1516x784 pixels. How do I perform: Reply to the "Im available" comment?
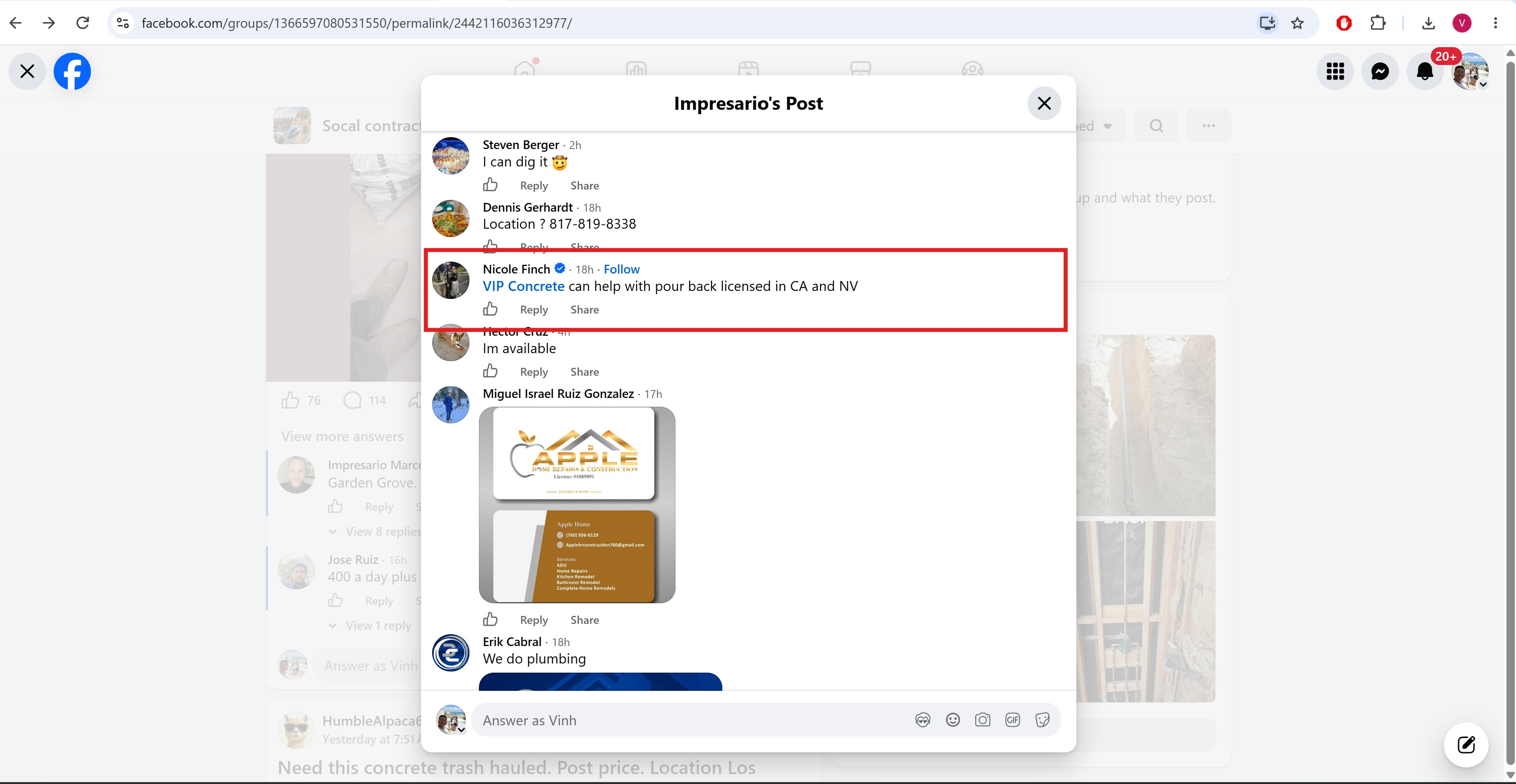coord(534,372)
